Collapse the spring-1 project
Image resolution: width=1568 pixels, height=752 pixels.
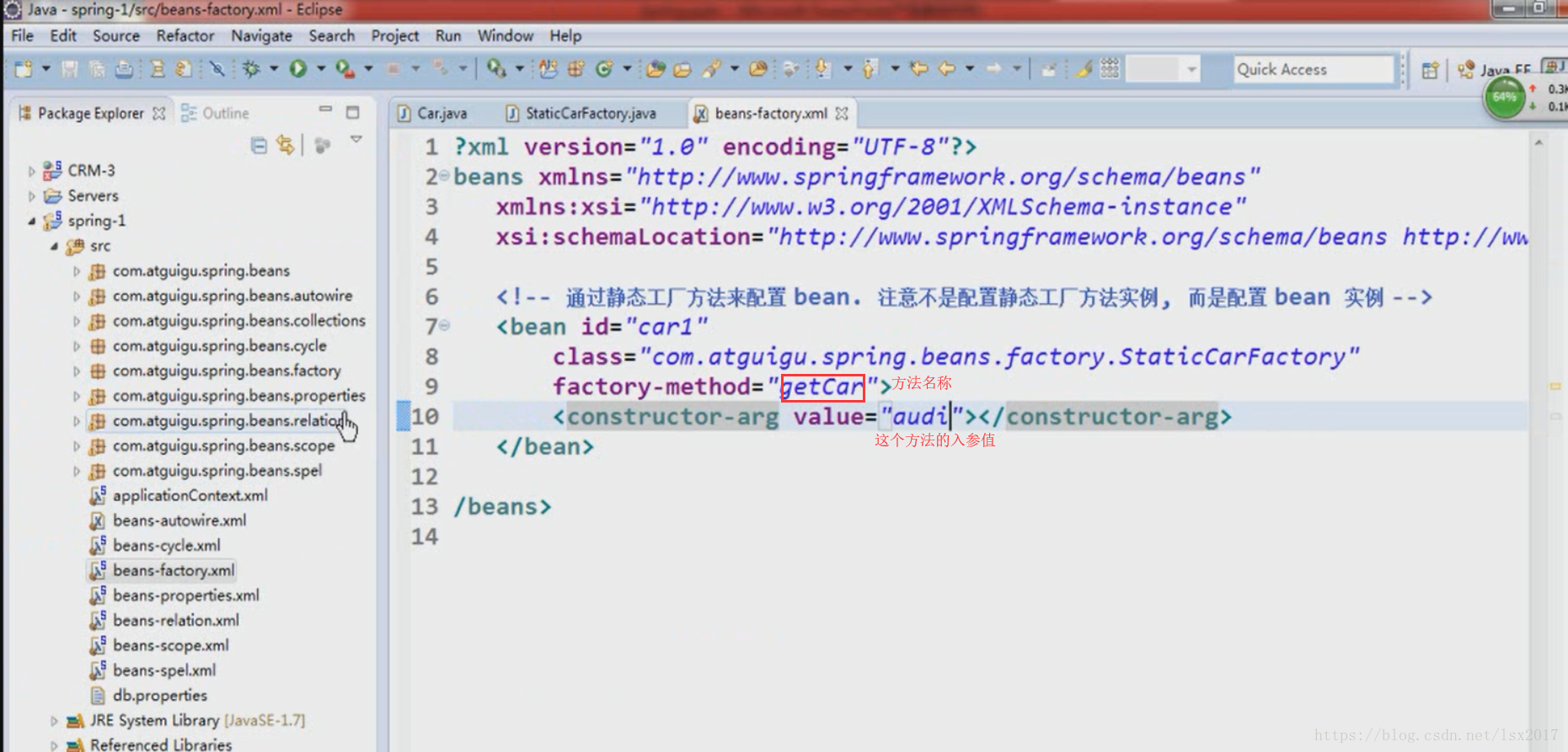32,221
